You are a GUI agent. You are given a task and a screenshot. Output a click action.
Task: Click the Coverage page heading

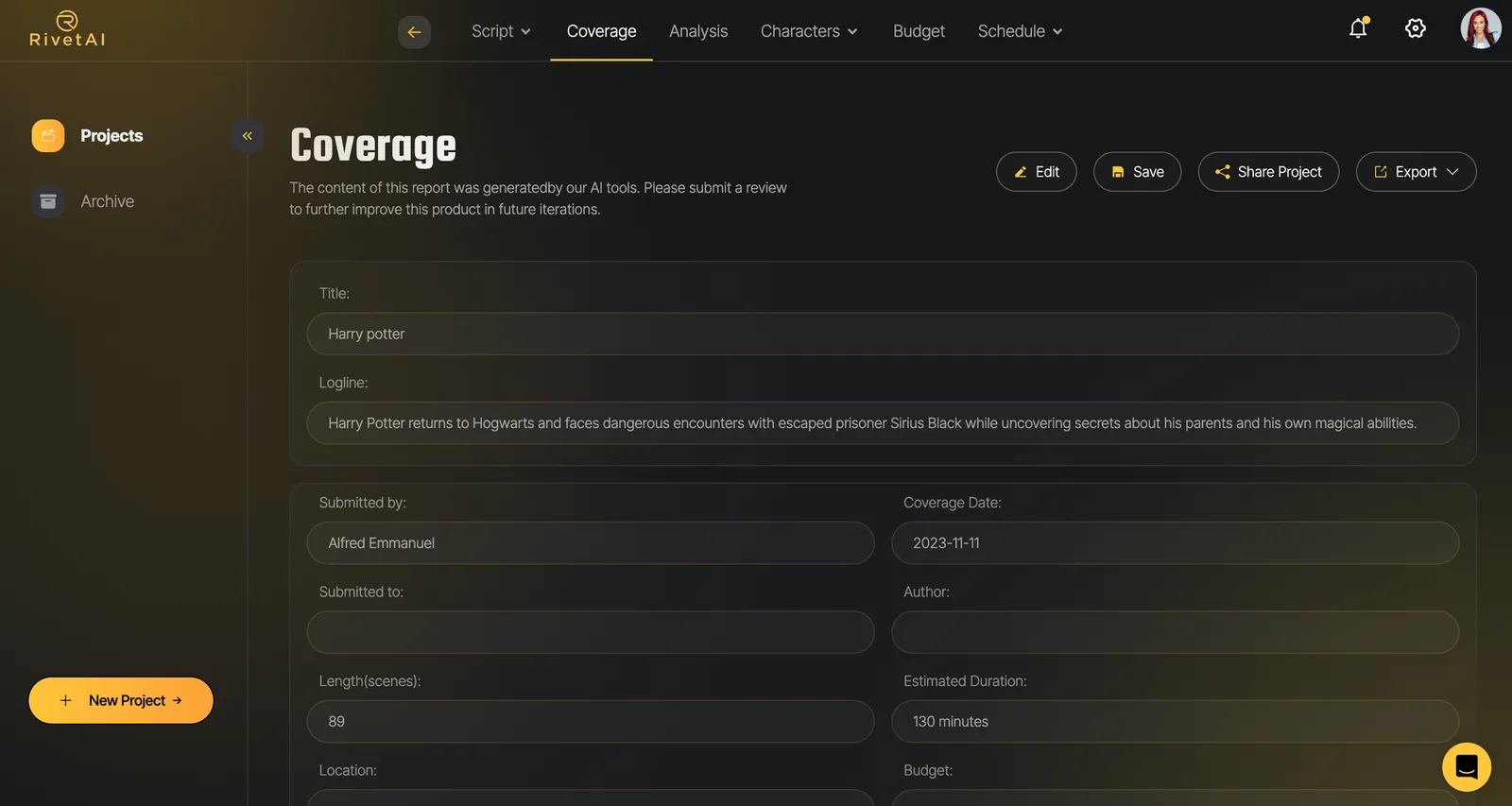[373, 146]
